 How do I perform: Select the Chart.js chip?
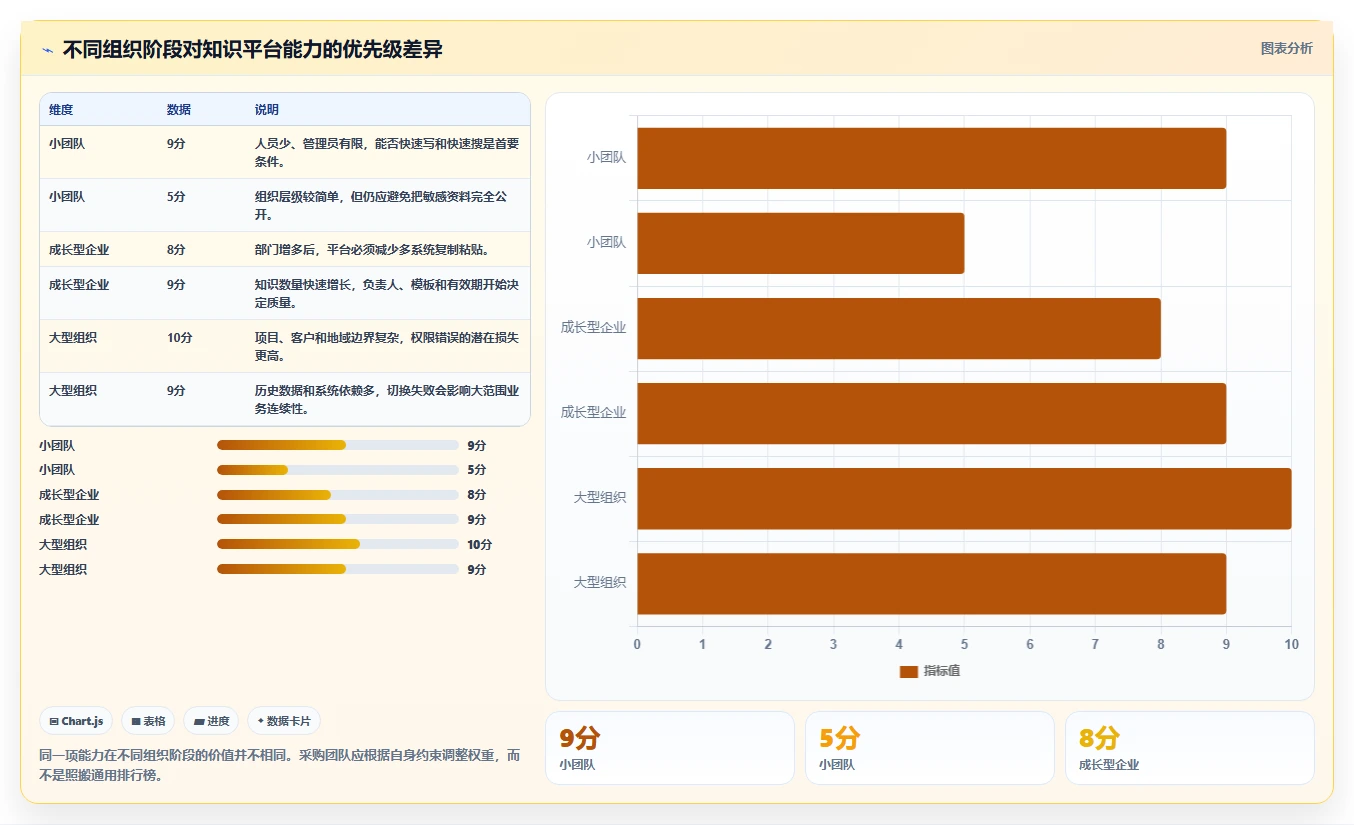click(76, 721)
